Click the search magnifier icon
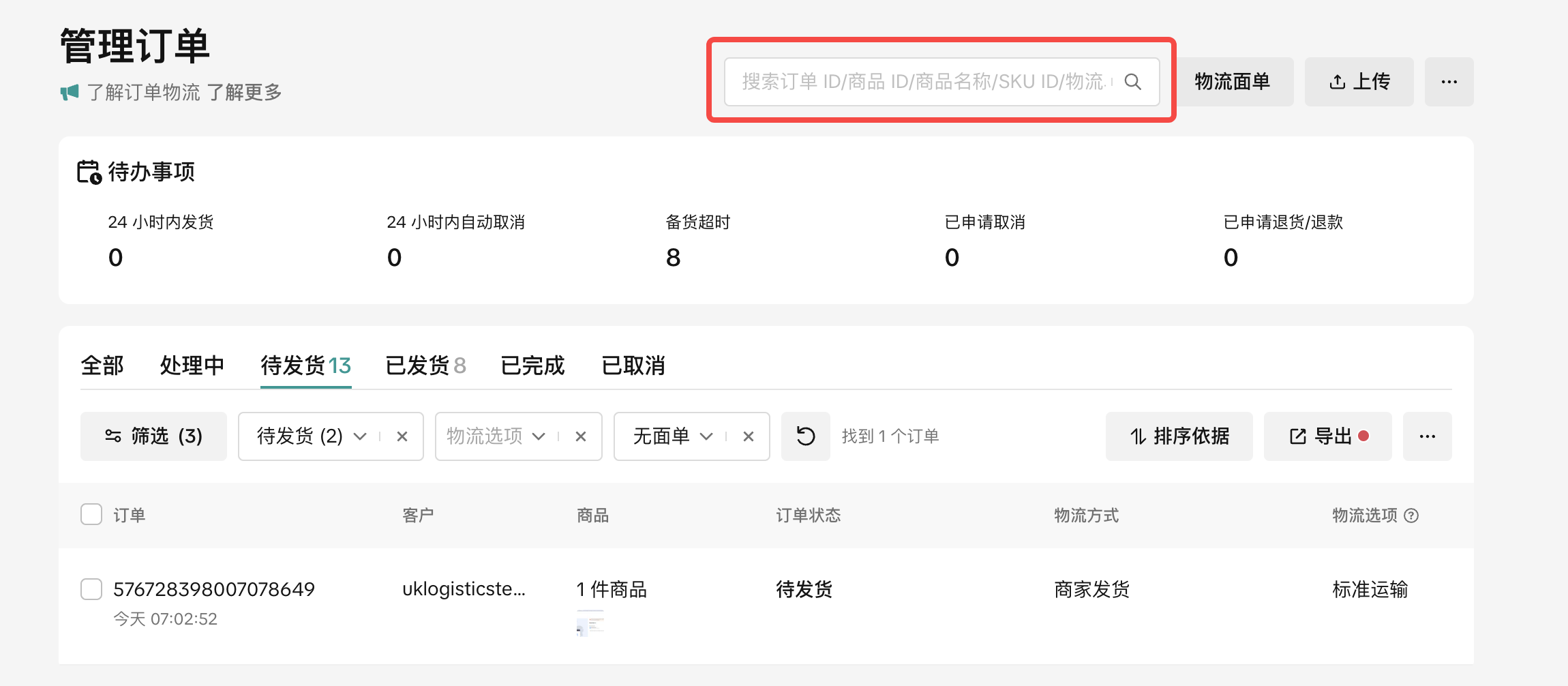Image resolution: width=1568 pixels, height=686 pixels. coord(1132,82)
